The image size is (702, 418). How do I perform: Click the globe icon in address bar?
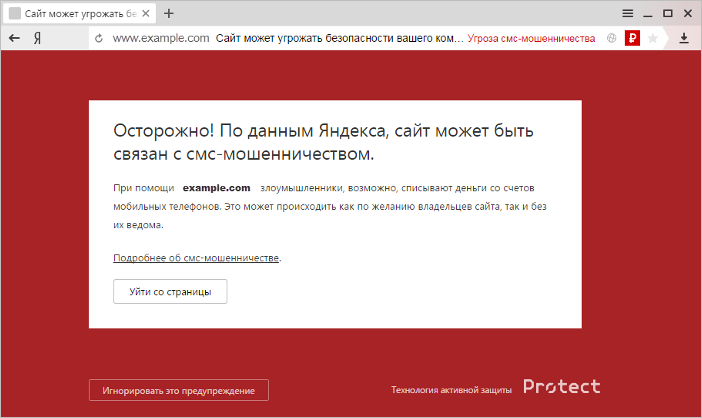(x=612, y=38)
